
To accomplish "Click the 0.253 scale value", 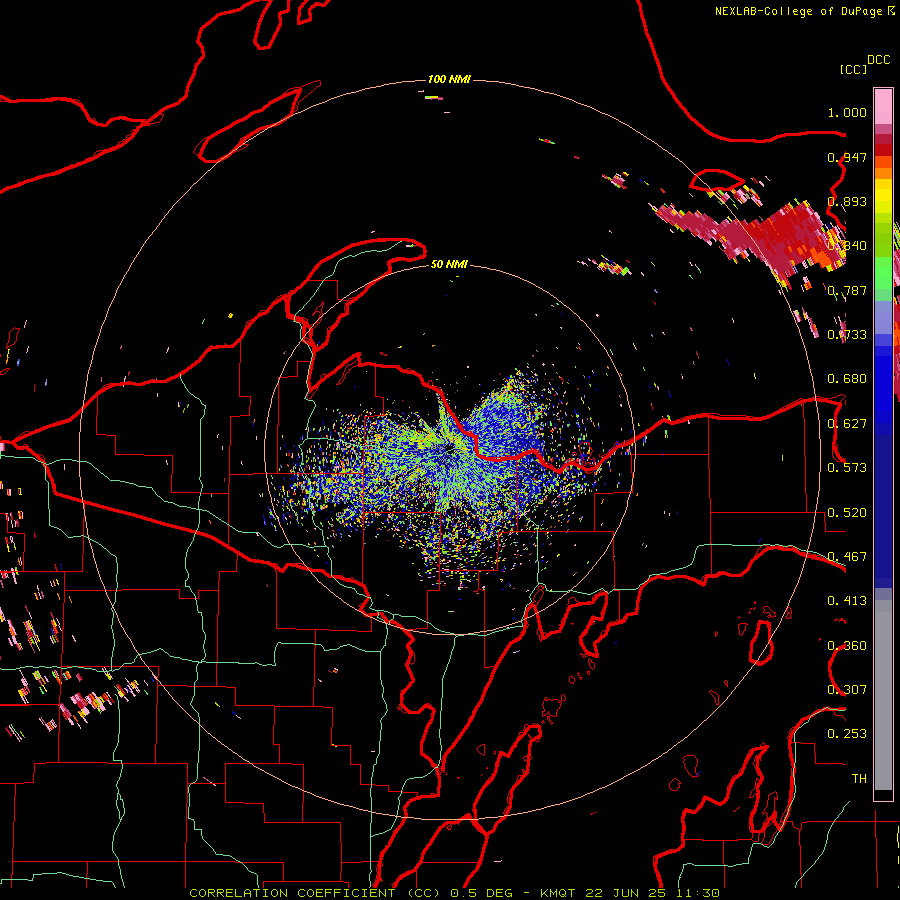I will (x=847, y=734).
